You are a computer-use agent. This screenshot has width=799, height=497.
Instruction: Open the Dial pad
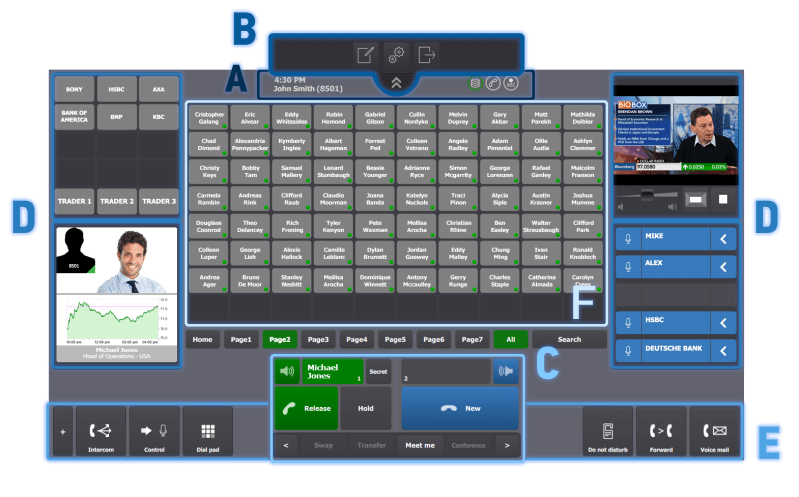208,432
